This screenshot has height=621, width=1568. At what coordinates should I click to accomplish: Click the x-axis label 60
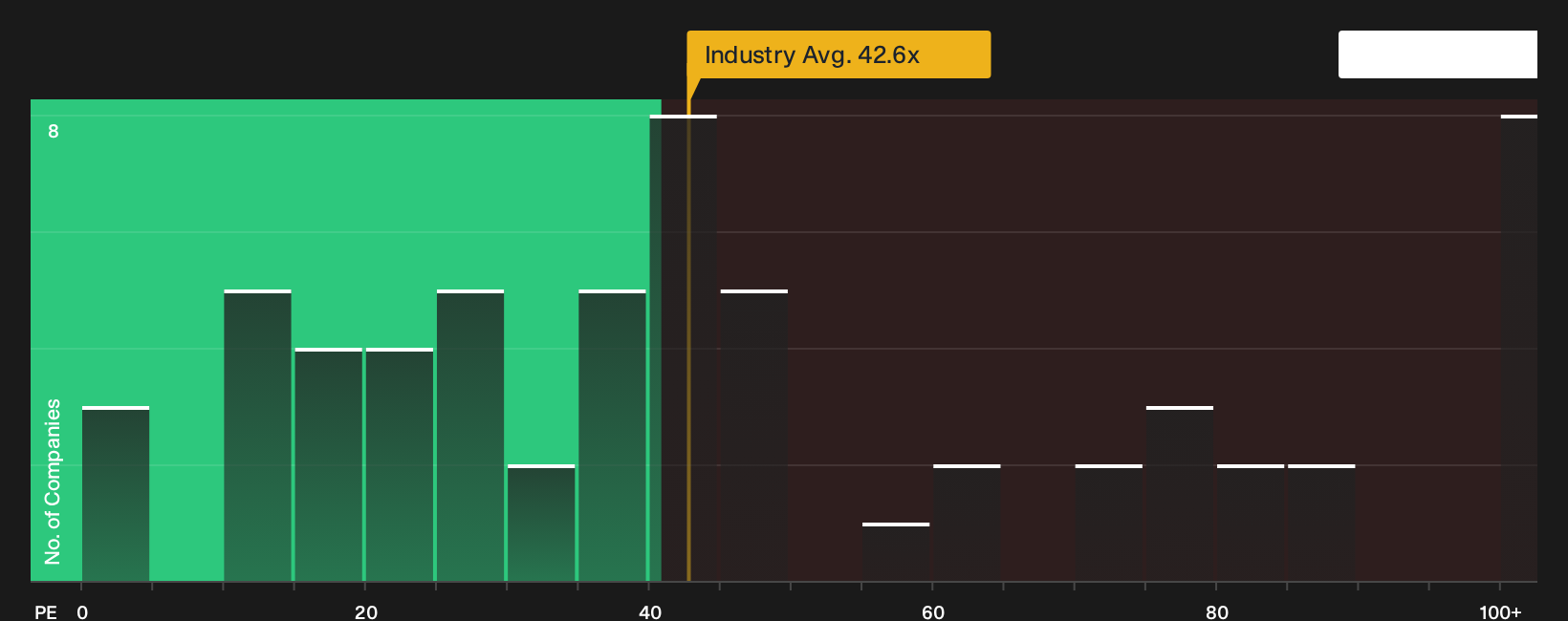click(x=933, y=612)
